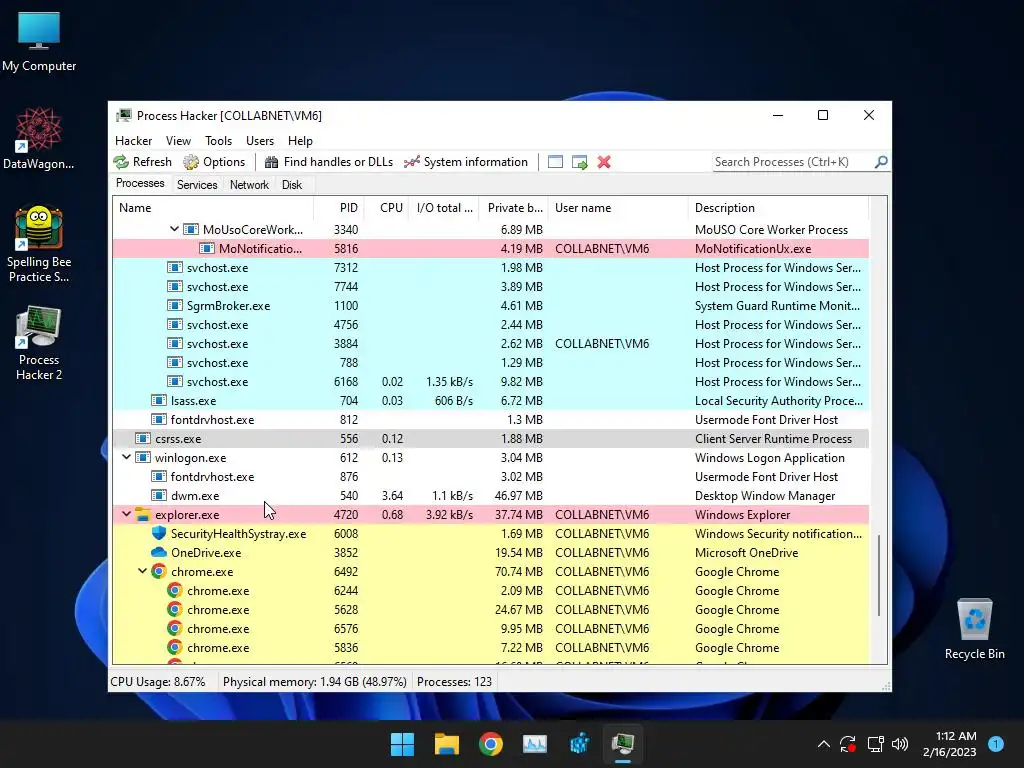
Task: Click Process Hacker taskbar icon
Action: 623,744
